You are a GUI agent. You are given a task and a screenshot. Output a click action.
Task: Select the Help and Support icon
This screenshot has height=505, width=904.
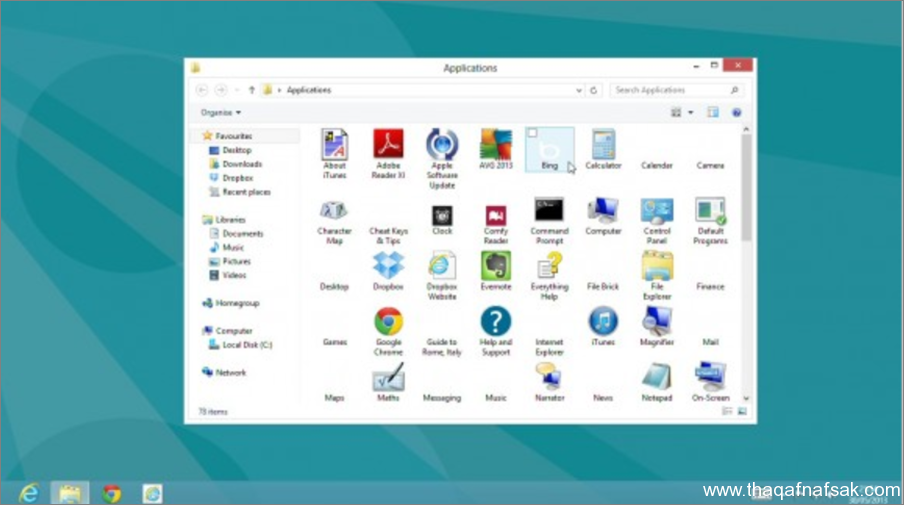tap(496, 321)
